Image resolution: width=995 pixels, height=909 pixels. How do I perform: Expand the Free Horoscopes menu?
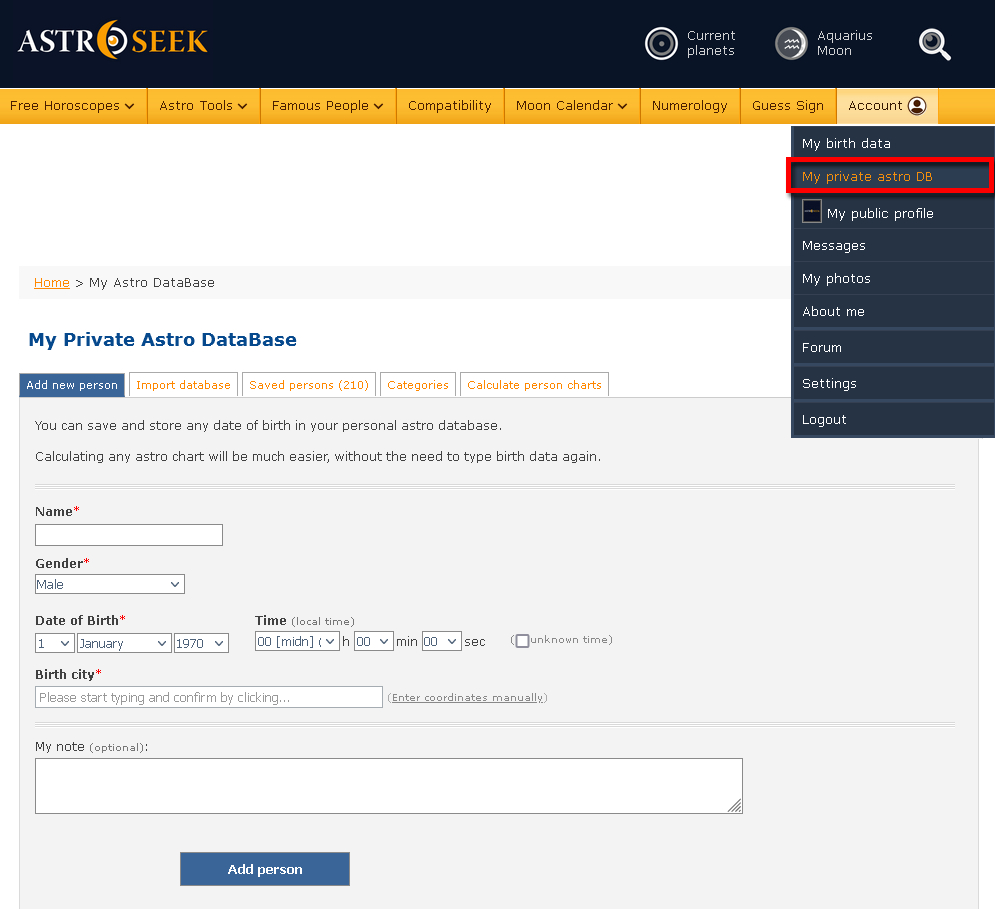coord(72,106)
